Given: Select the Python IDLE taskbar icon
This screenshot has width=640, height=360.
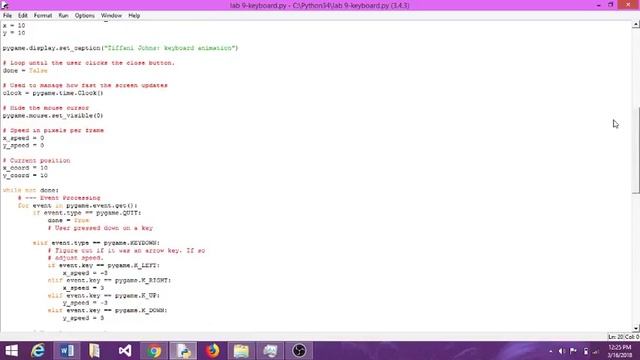Looking at the screenshot, I should 183,351.
